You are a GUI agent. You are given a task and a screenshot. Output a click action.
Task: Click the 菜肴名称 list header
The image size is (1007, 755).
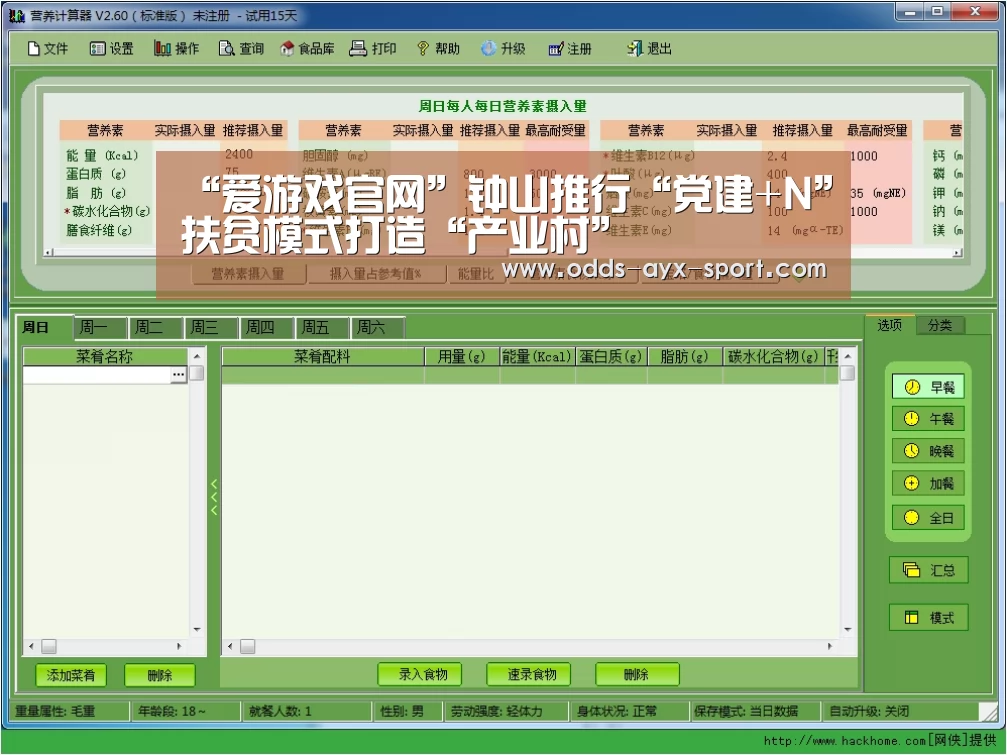click(x=105, y=356)
